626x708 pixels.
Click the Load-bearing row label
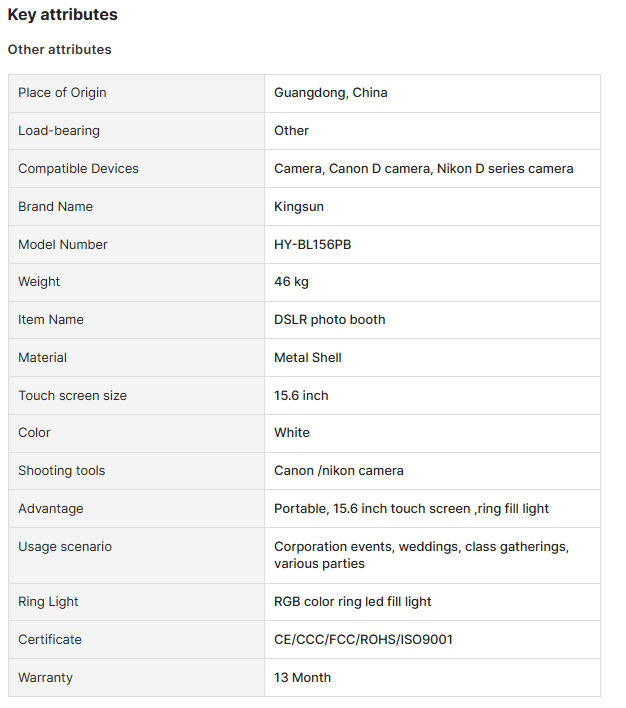click(59, 130)
